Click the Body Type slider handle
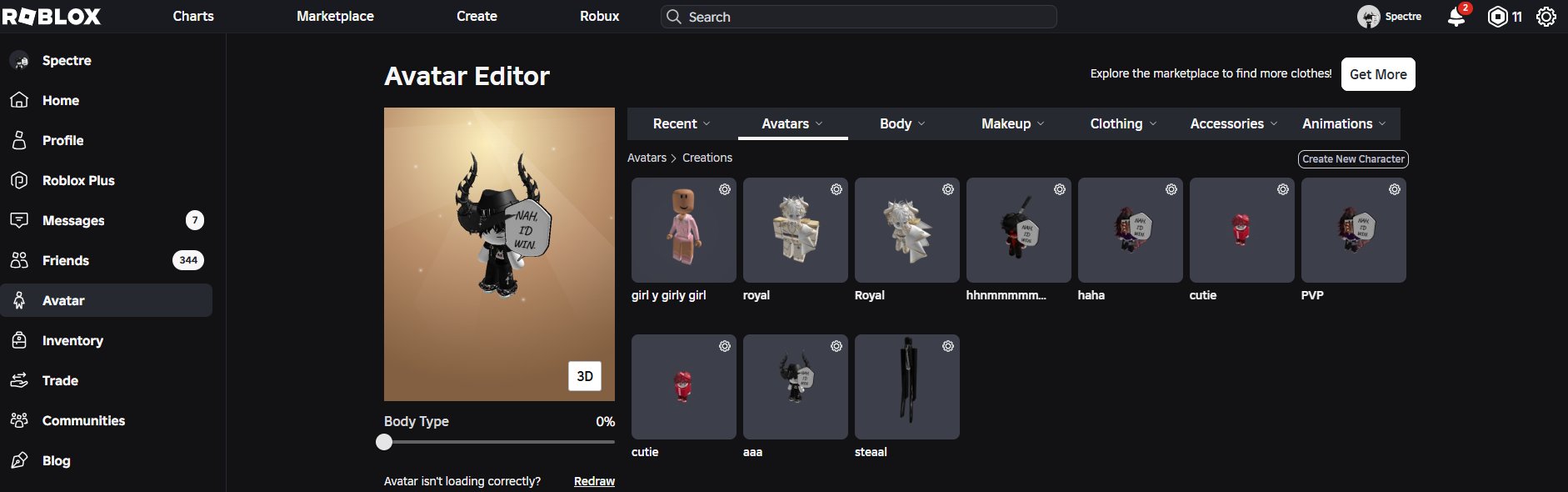This screenshot has height=492, width=1568. pos(384,442)
